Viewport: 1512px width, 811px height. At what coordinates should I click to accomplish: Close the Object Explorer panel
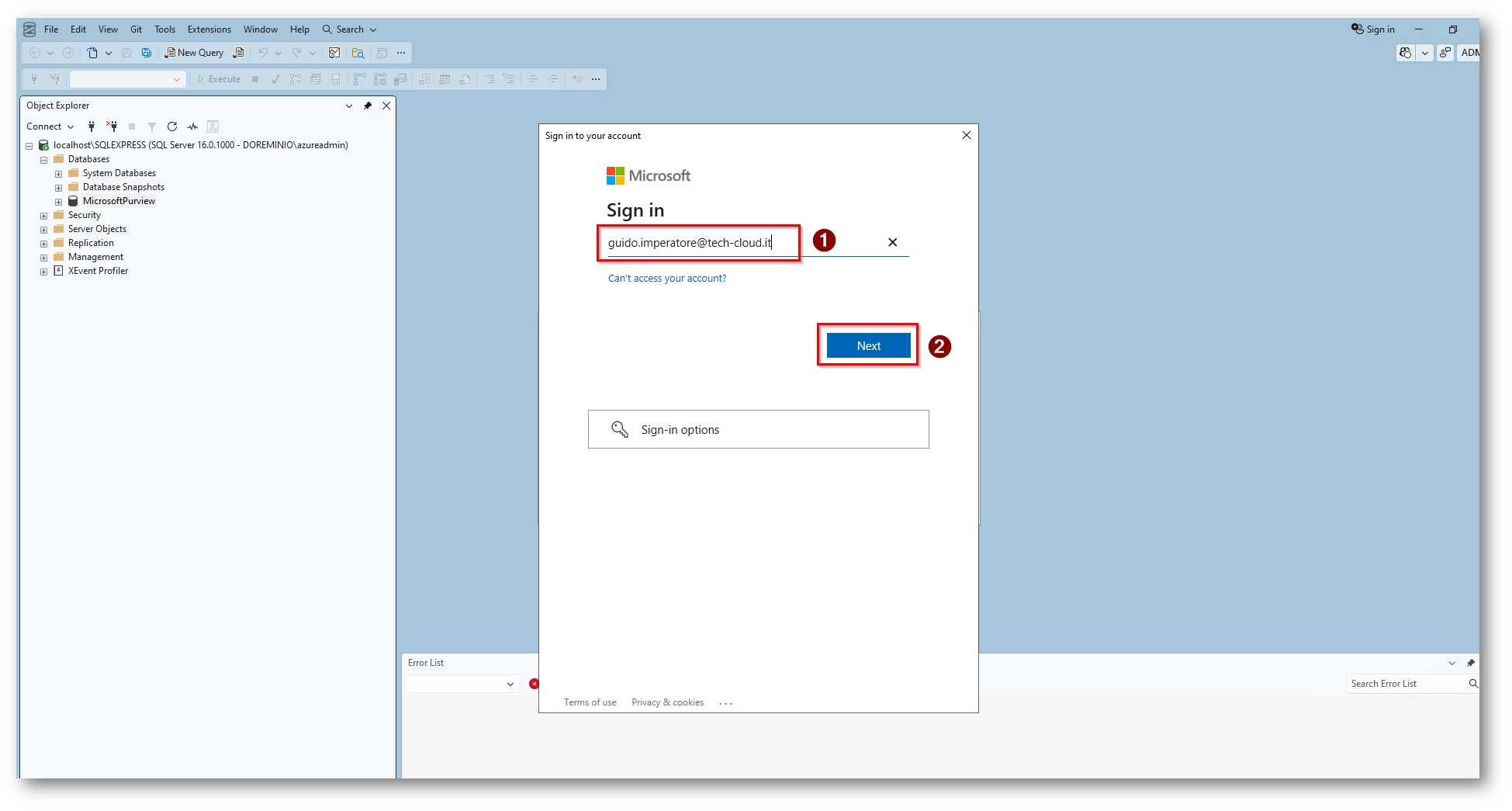pos(386,106)
